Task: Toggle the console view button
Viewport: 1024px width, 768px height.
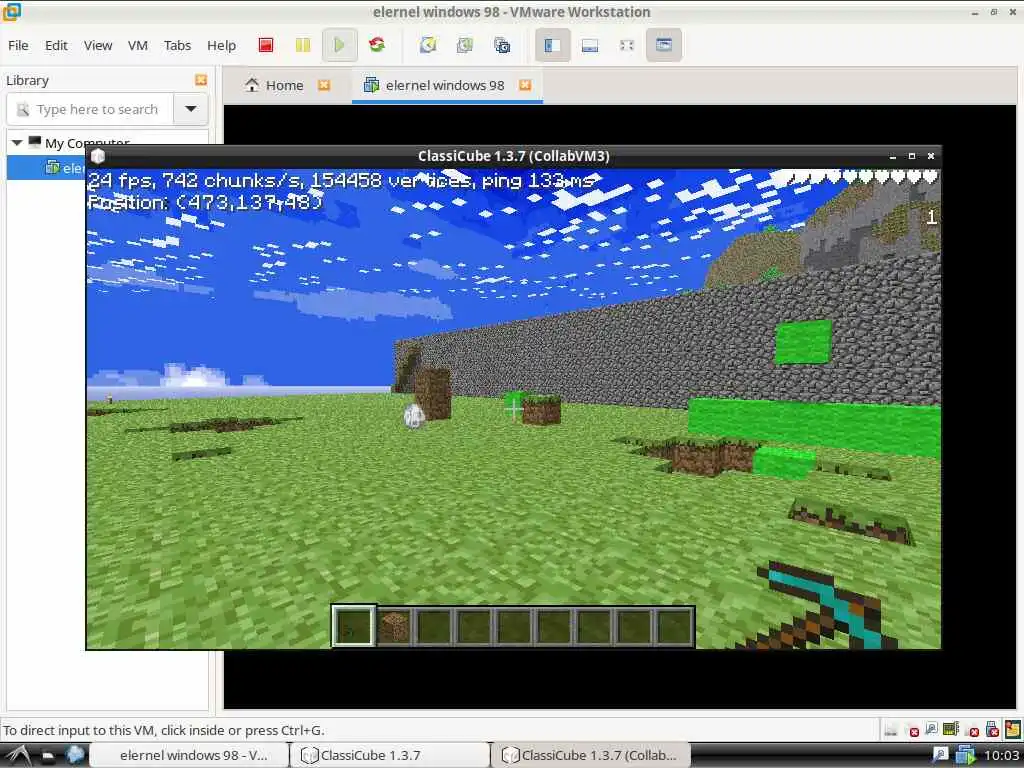Action: (664, 45)
